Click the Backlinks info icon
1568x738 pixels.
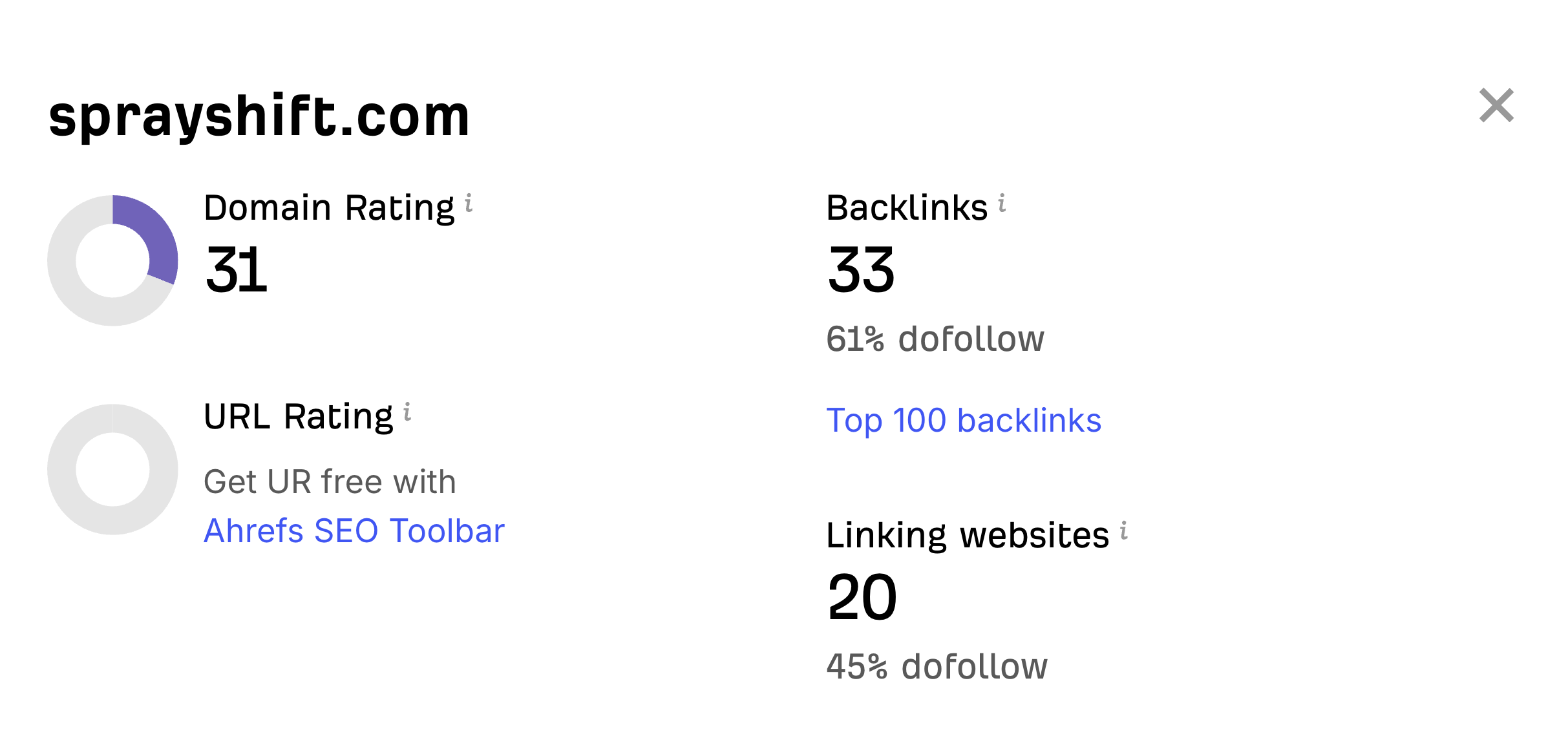pyautogui.click(x=1002, y=204)
